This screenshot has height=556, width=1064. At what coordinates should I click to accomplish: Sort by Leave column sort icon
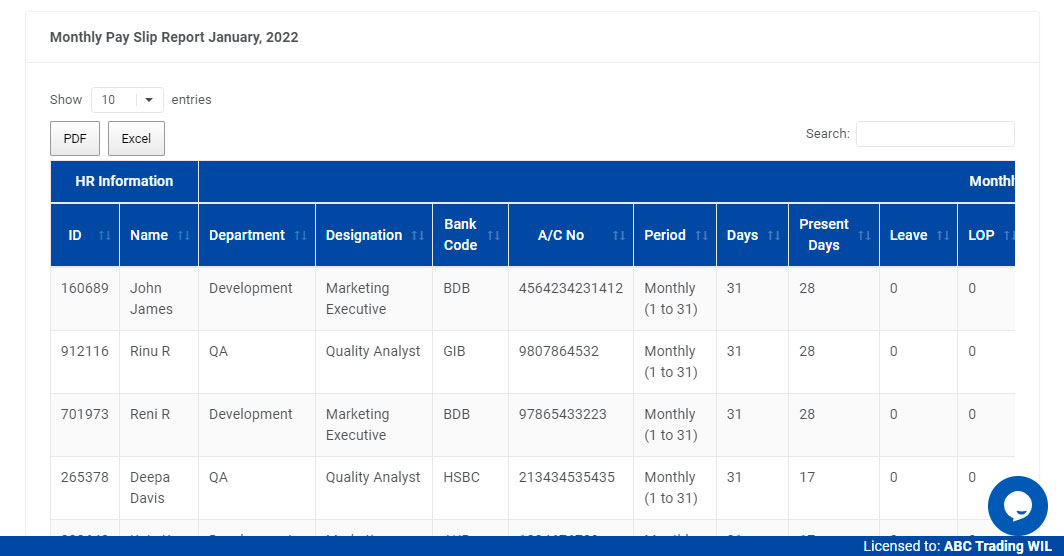pyautogui.click(x=942, y=236)
